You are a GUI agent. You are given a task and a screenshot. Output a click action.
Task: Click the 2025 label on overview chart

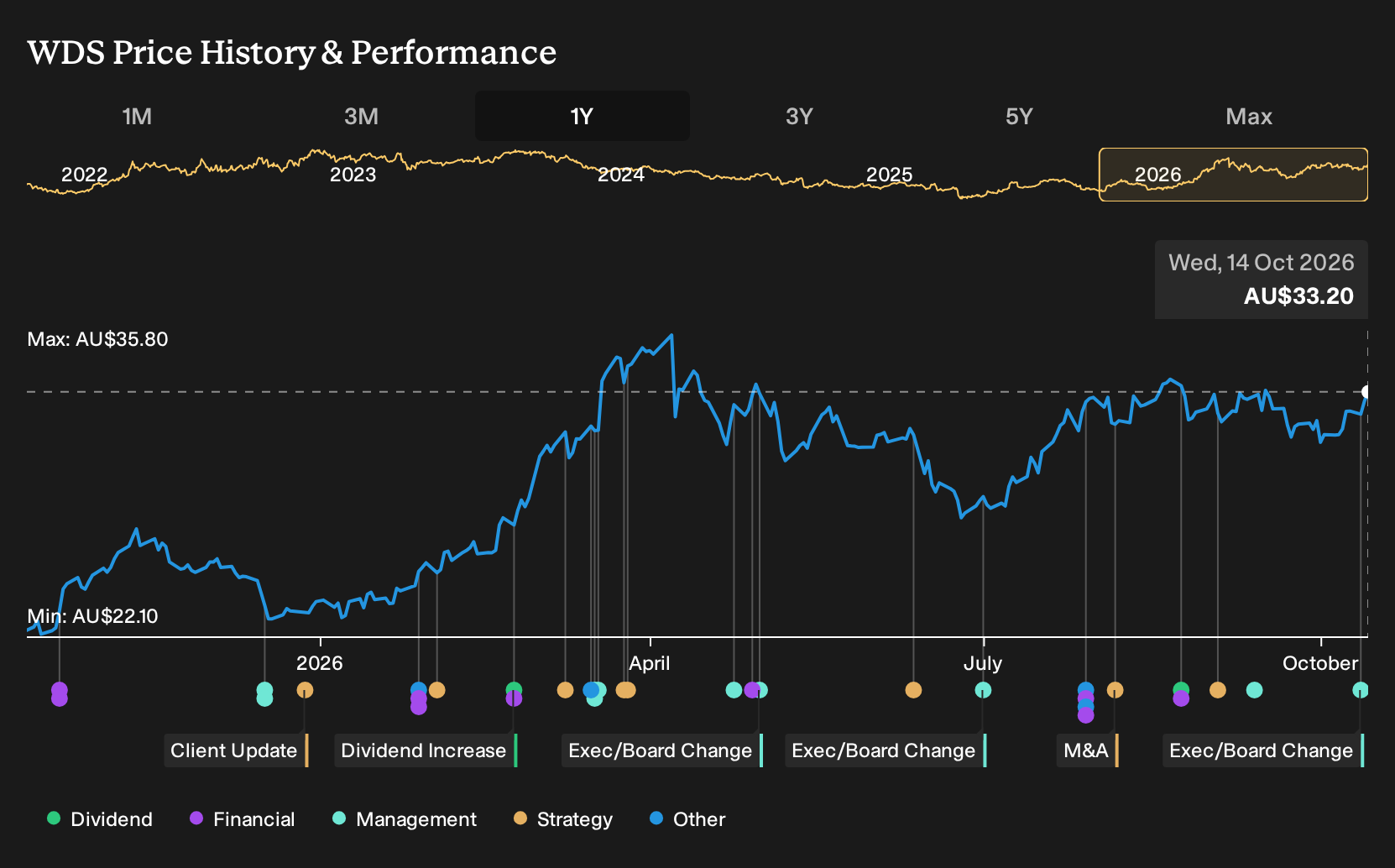[x=889, y=175]
